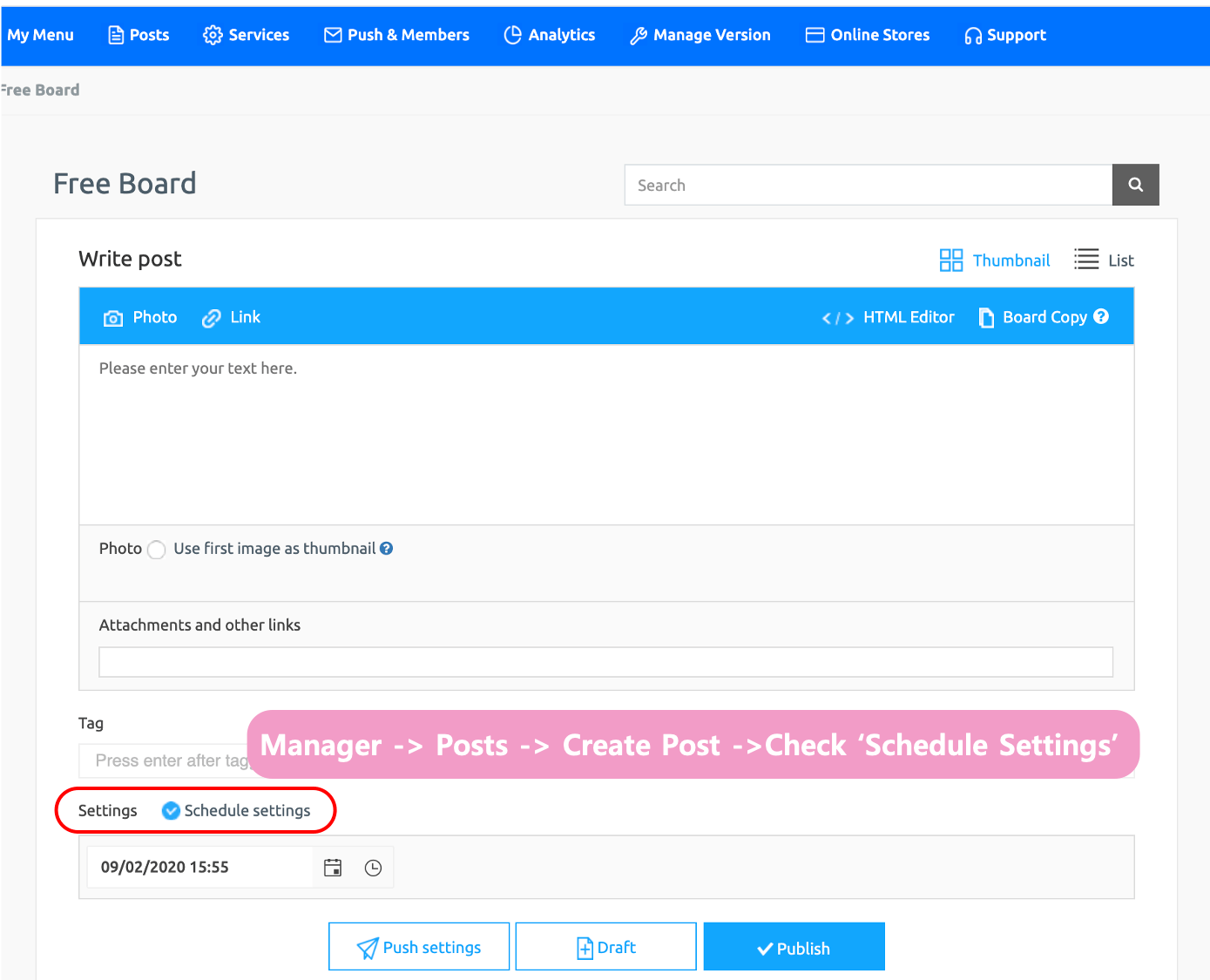Open Push settings
The image size is (1210, 980).
click(x=419, y=947)
